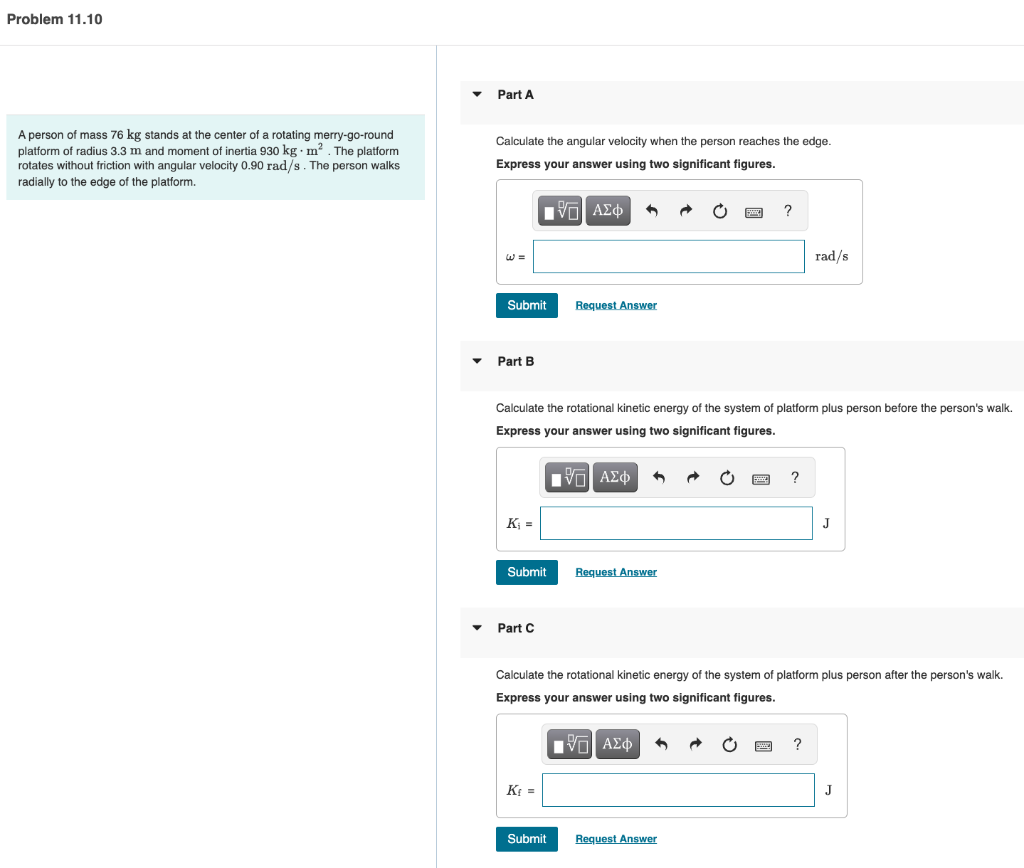This screenshot has height=868, width=1024.
Task: Click the Ki kinetic energy input box
Action: pyautogui.click(x=675, y=522)
